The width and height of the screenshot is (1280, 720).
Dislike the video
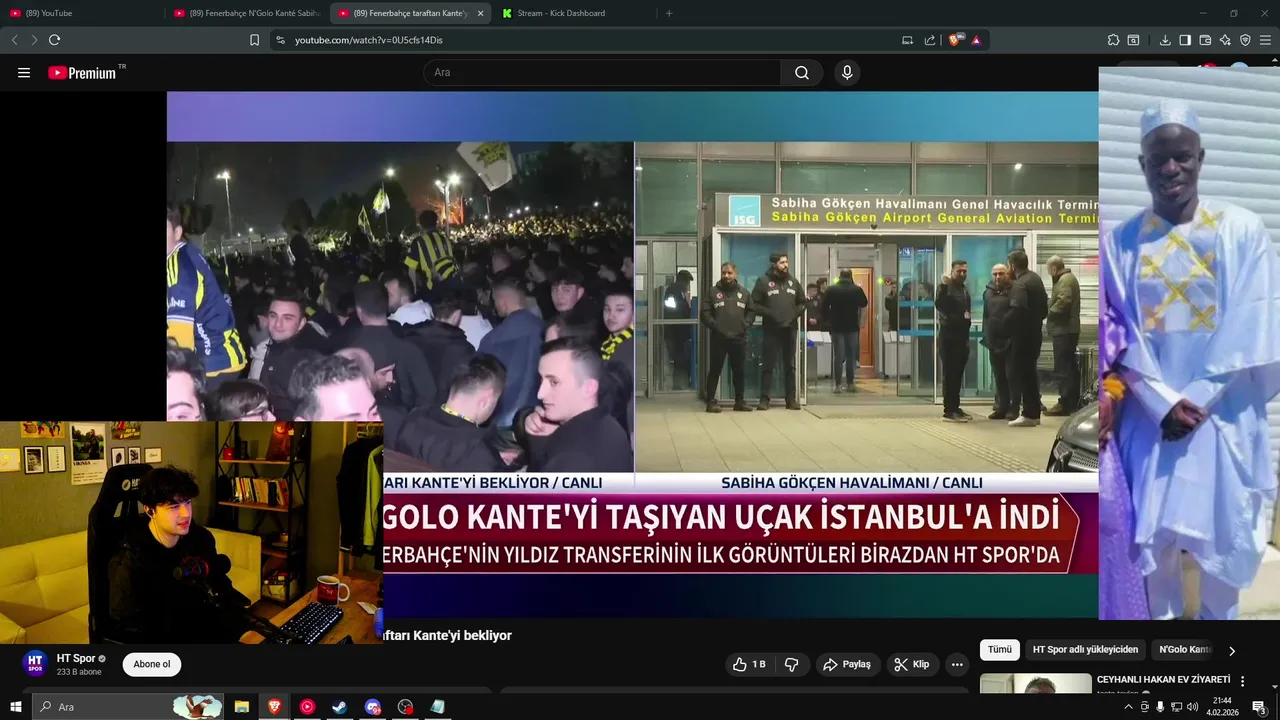pyautogui.click(x=791, y=664)
